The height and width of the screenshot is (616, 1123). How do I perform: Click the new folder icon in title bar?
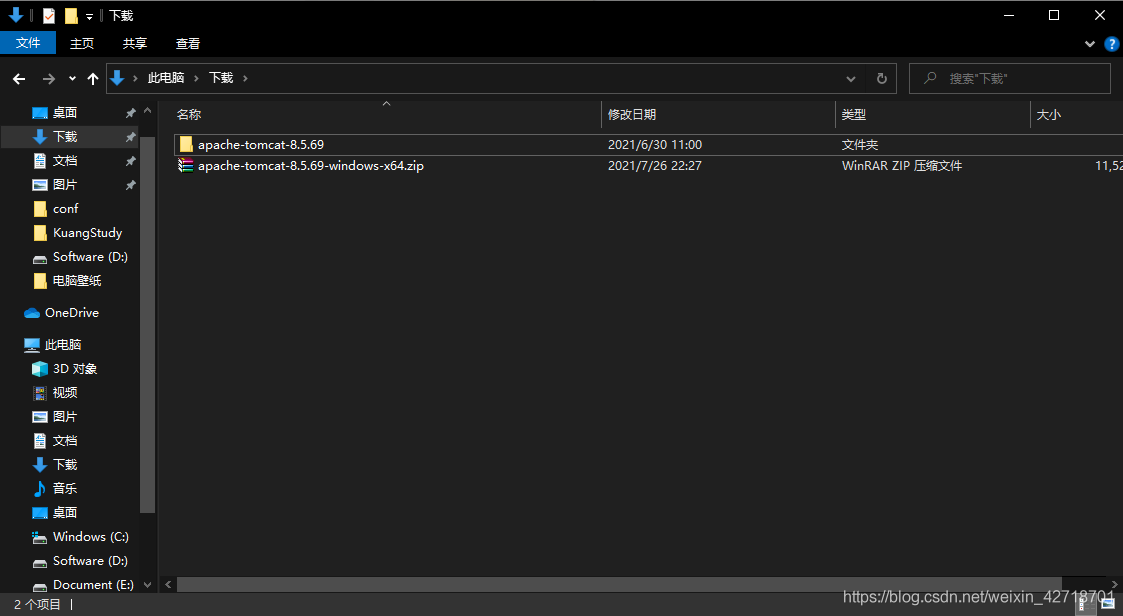71,16
